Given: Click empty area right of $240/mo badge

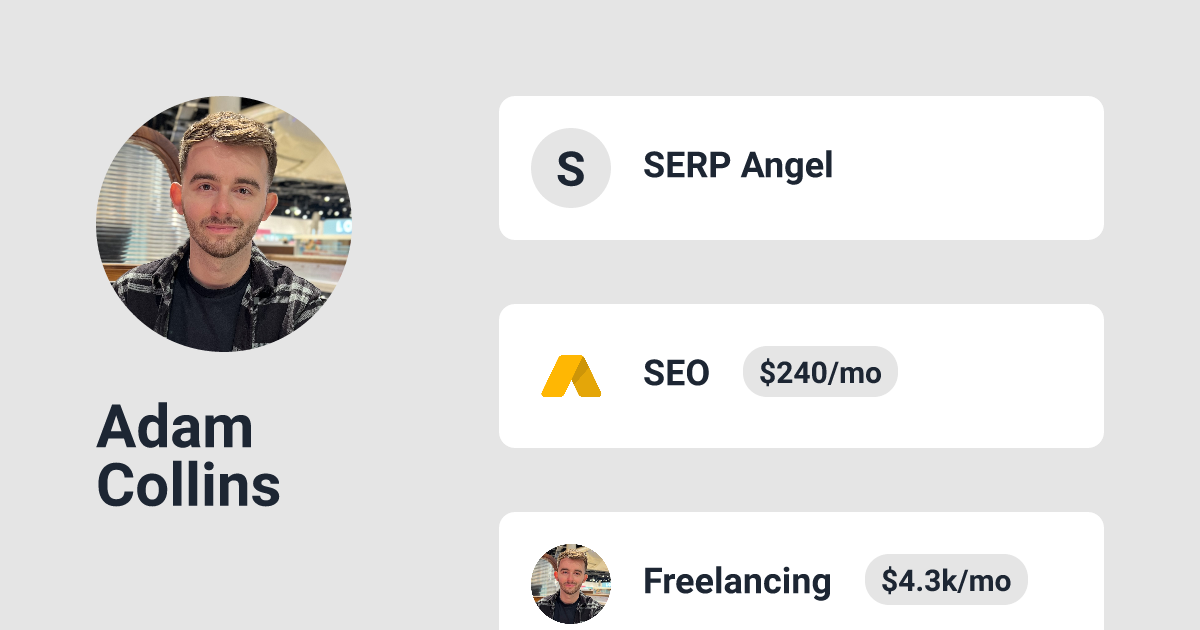Looking at the screenshot, I should point(1000,376).
